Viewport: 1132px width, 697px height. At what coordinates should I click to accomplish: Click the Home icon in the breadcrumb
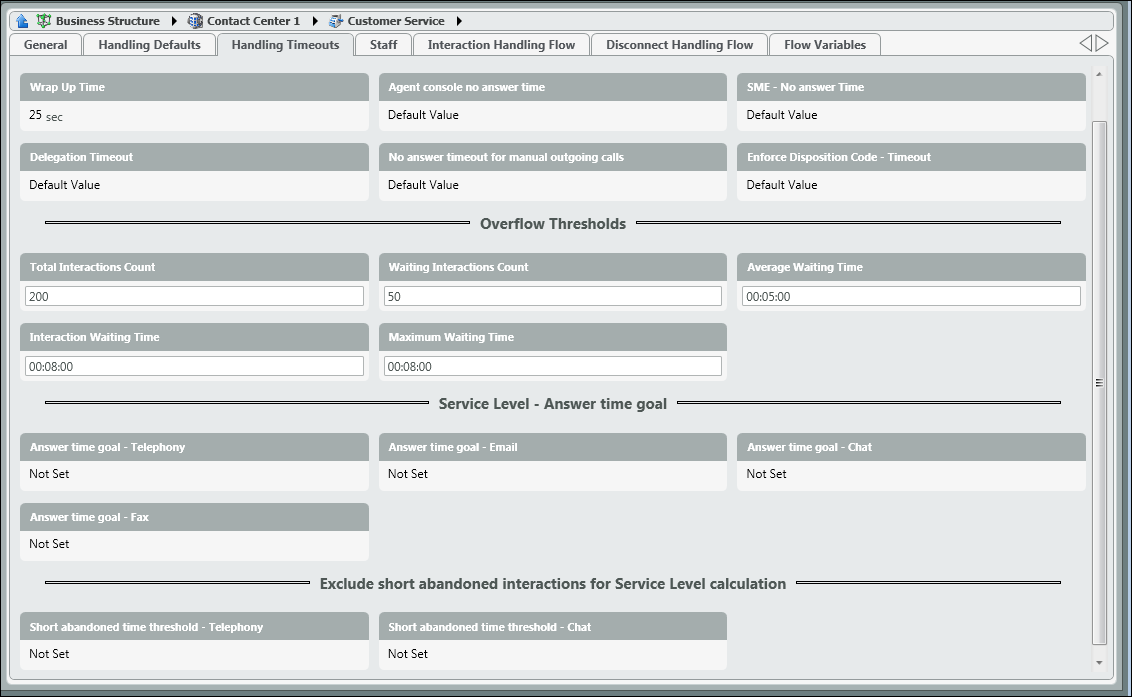[x=22, y=21]
